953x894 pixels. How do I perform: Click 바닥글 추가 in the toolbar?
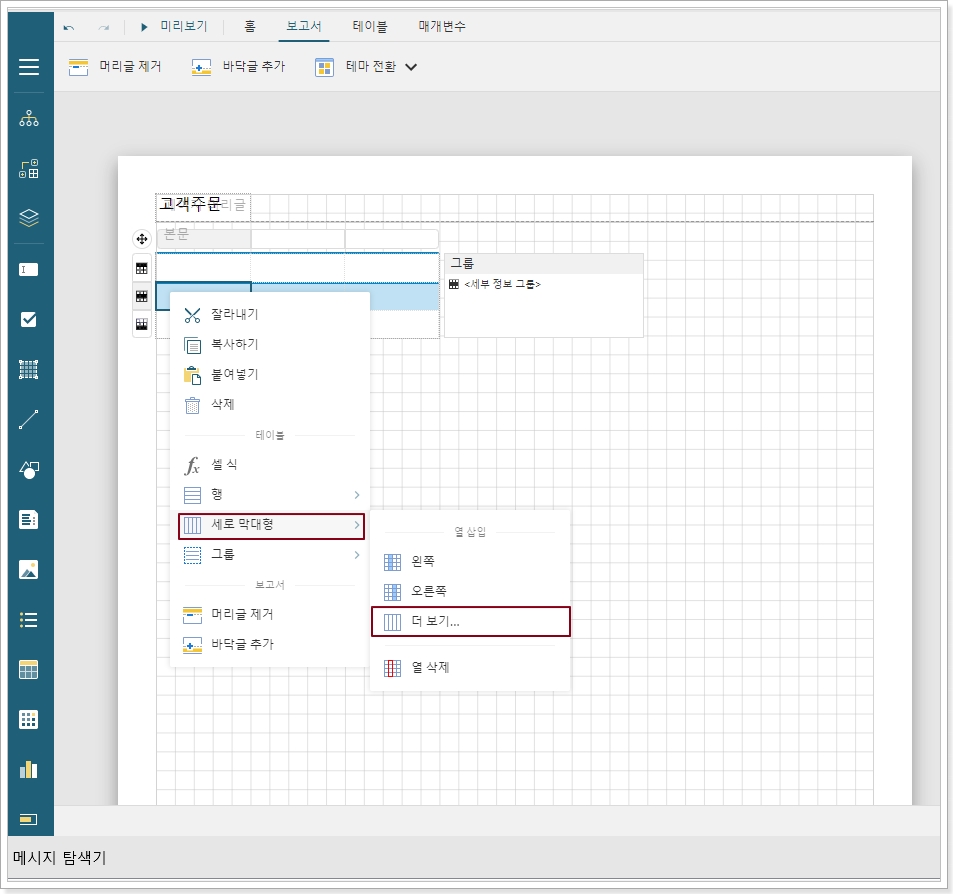point(239,67)
